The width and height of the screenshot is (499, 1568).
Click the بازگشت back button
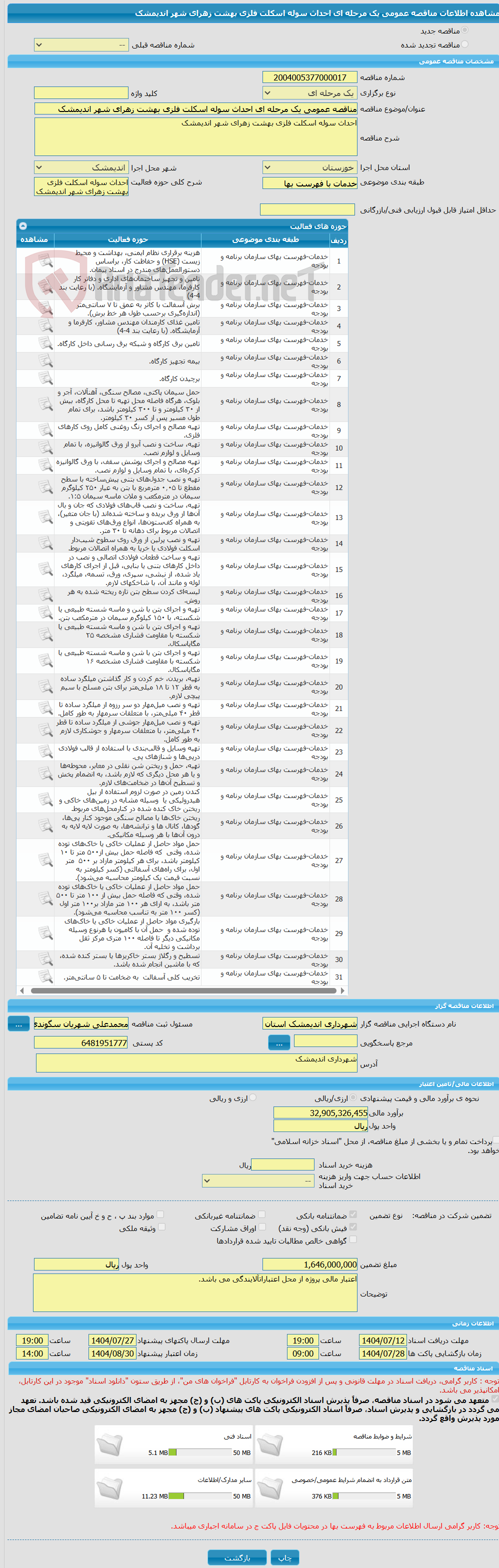tap(237, 1557)
